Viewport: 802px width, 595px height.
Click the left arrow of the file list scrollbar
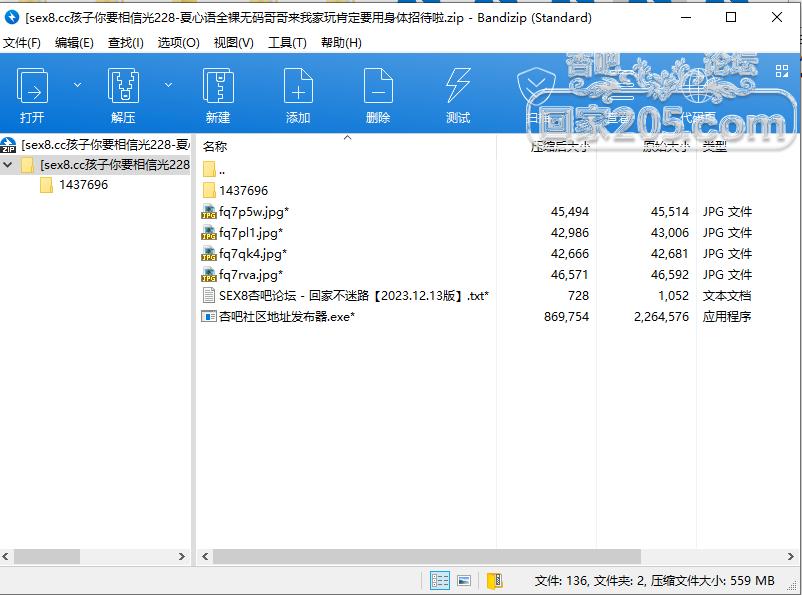tap(205, 556)
